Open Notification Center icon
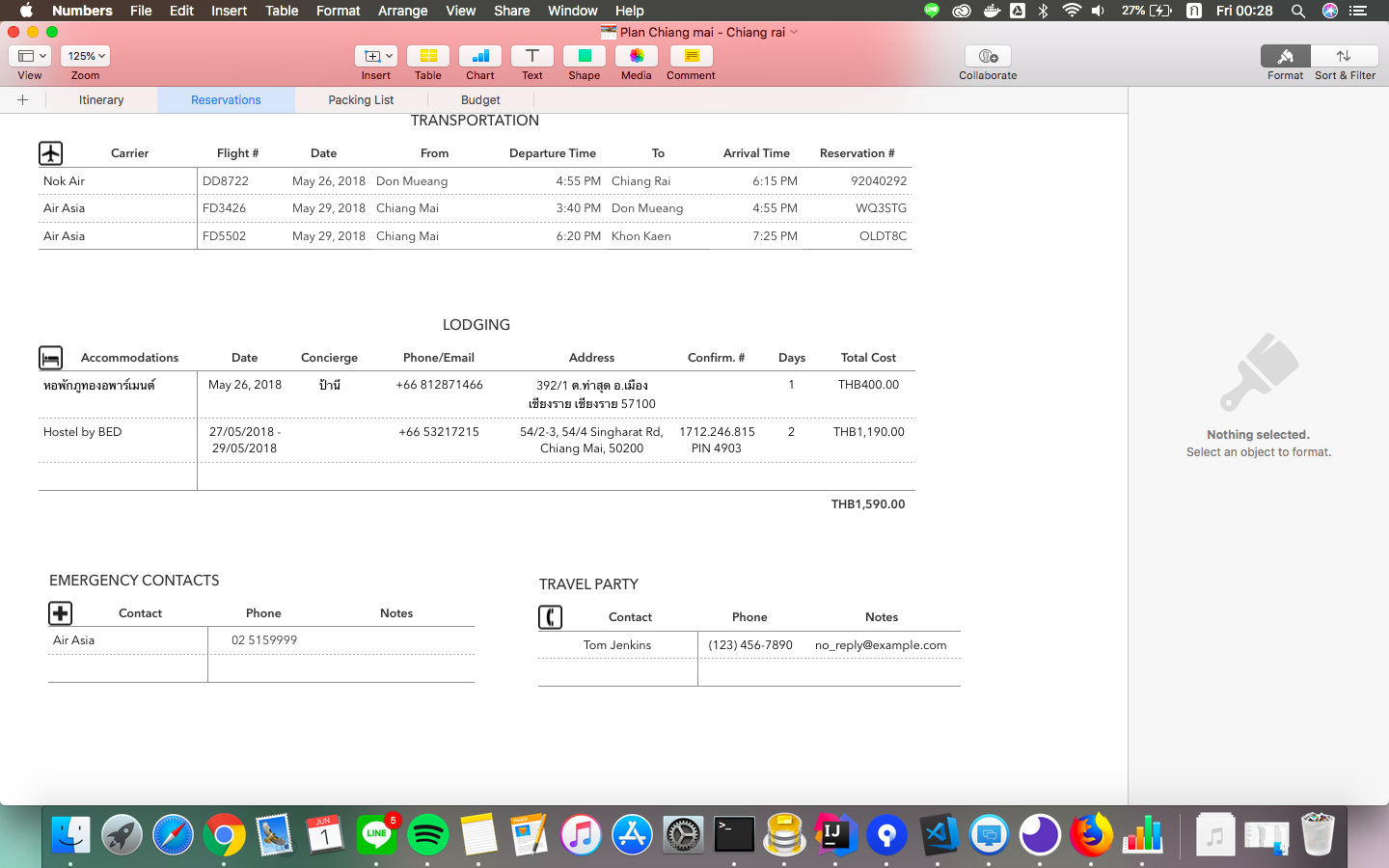Image resolution: width=1389 pixels, height=868 pixels. pos(1359,11)
